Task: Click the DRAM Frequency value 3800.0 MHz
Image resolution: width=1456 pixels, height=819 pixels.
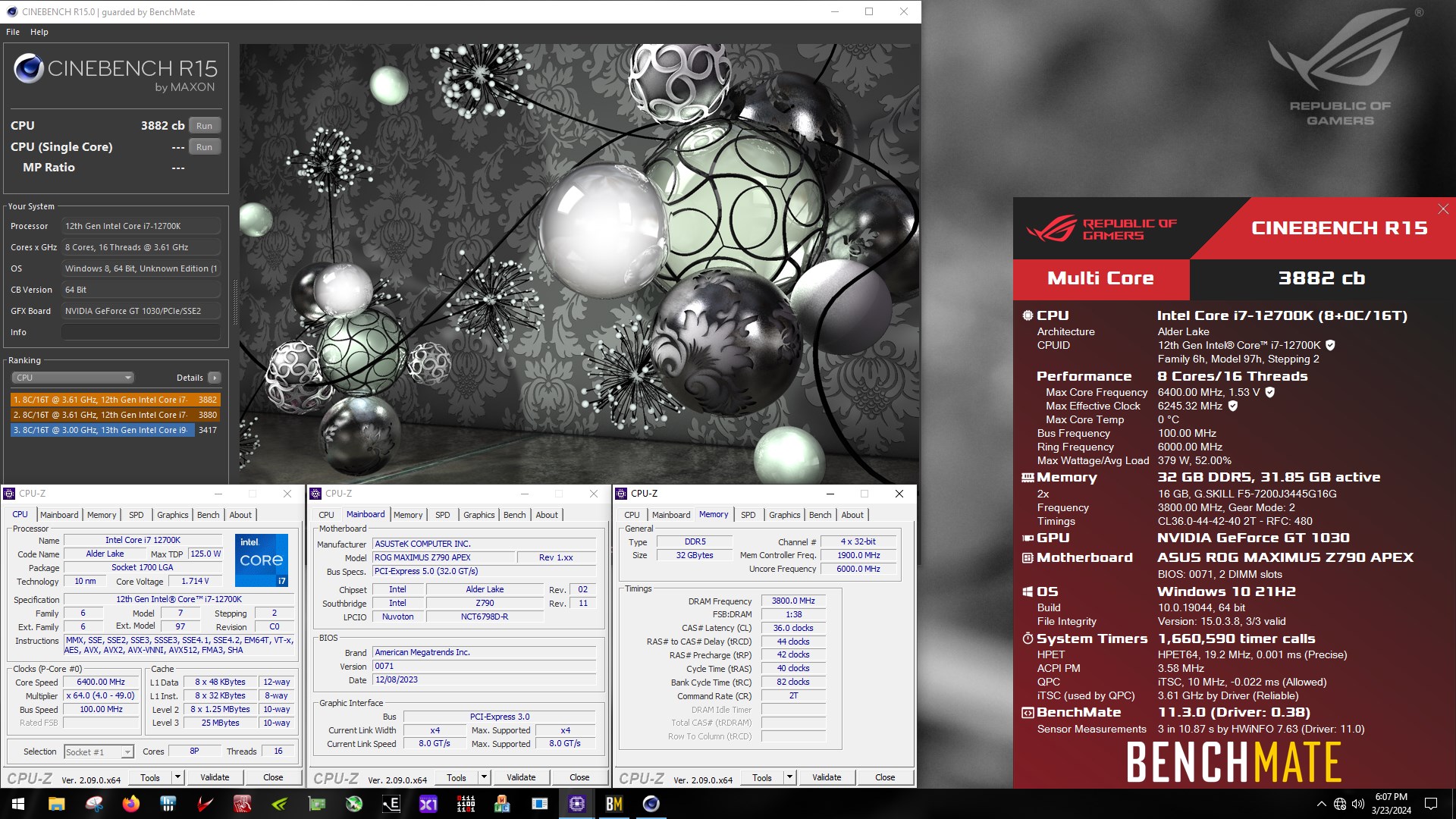Action: [x=793, y=601]
